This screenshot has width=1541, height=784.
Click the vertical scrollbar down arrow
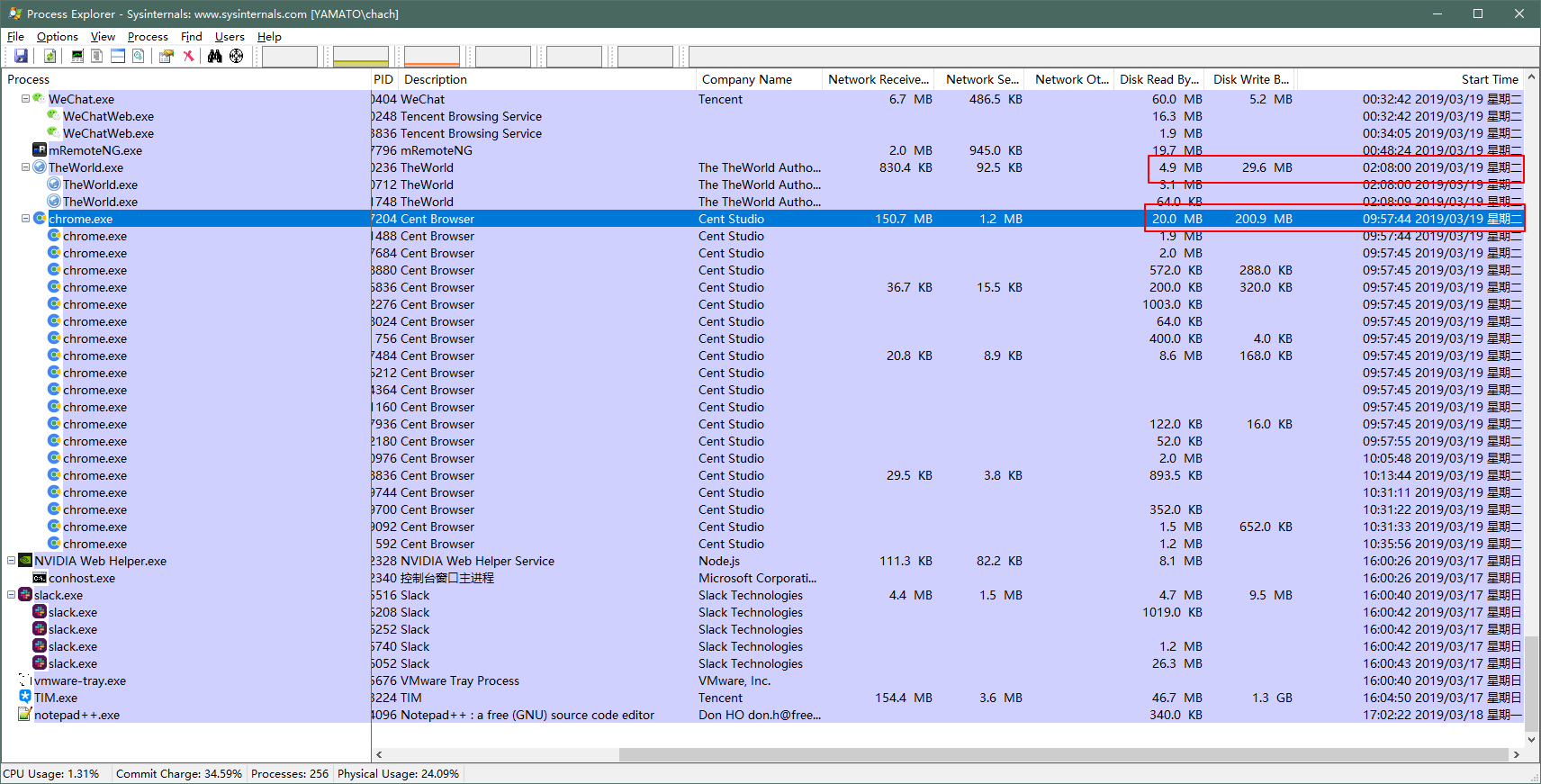pyautogui.click(x=1532, y=739)
